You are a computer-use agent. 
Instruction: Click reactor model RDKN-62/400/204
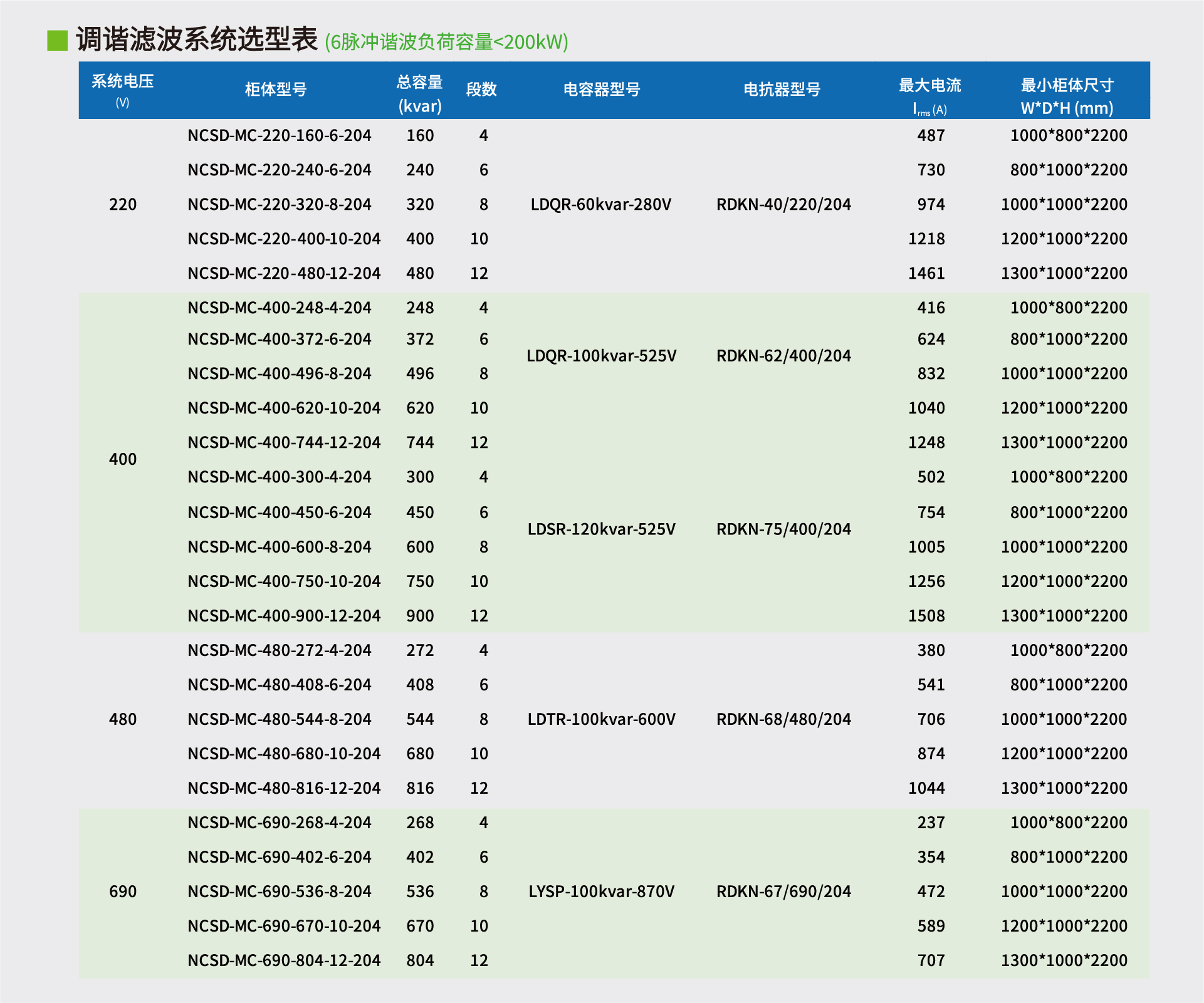coord(783,356)
